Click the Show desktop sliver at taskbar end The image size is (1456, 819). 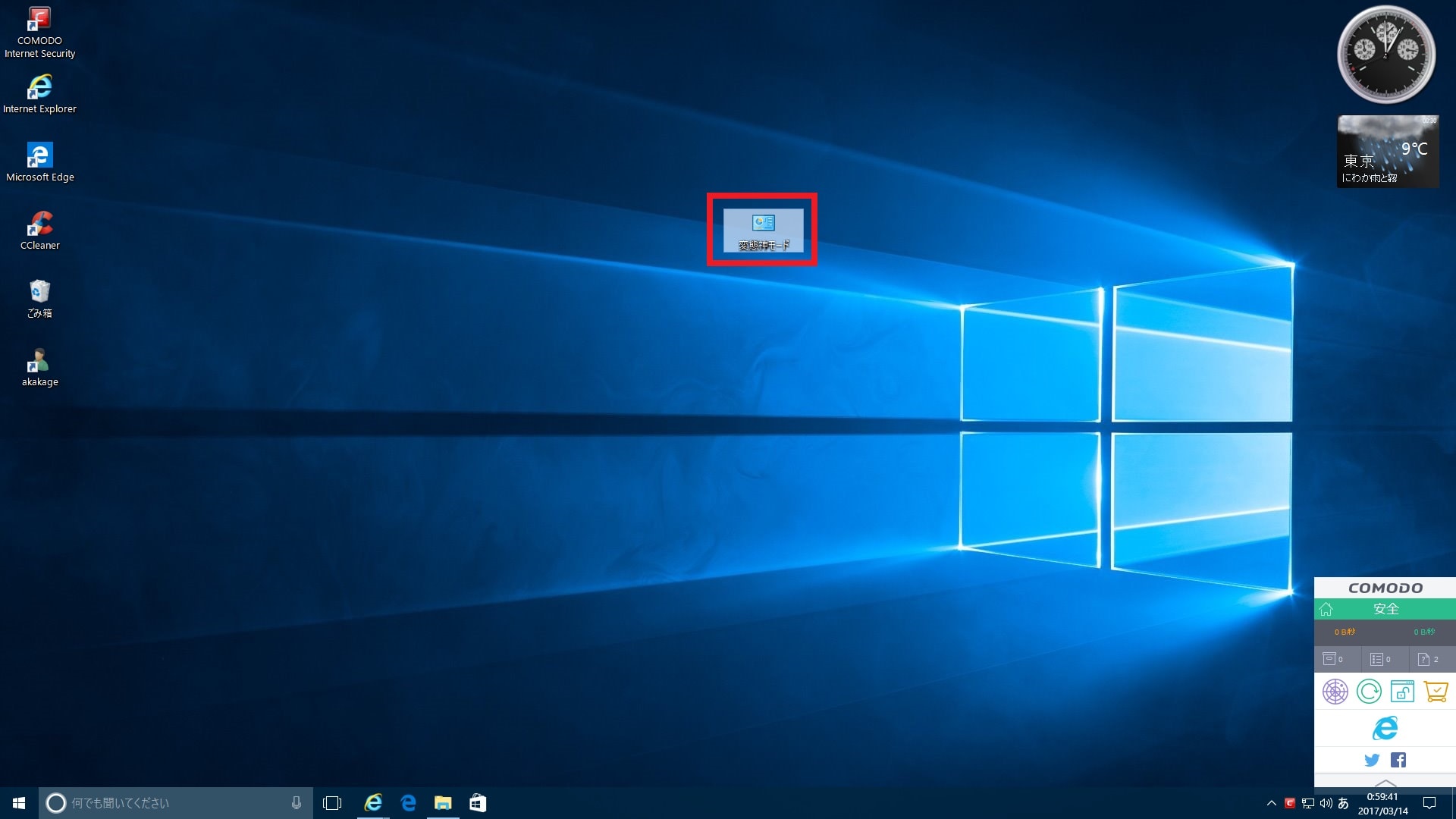1453,802
